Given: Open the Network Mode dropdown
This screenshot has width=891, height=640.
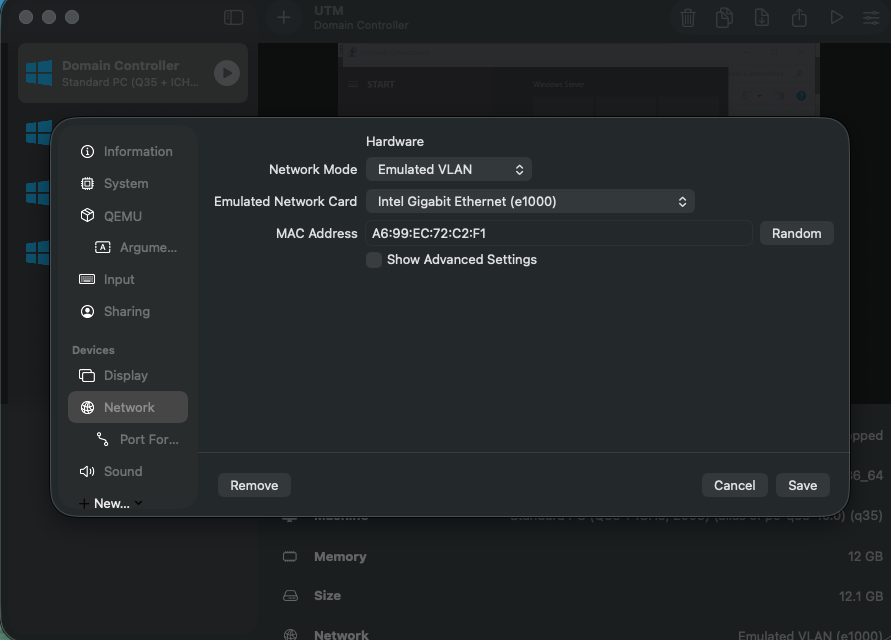Looking at the screenshot, I should pyautogui.click(x=448, y=169).
